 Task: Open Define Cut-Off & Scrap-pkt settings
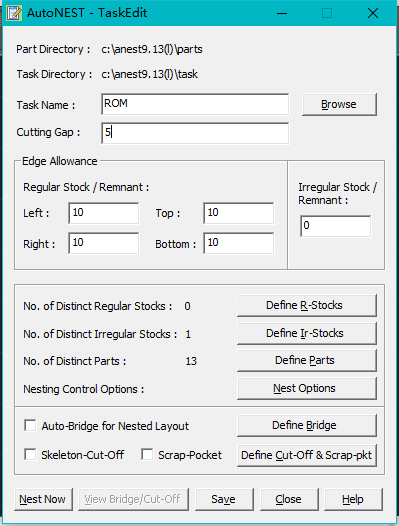[306, 455]
